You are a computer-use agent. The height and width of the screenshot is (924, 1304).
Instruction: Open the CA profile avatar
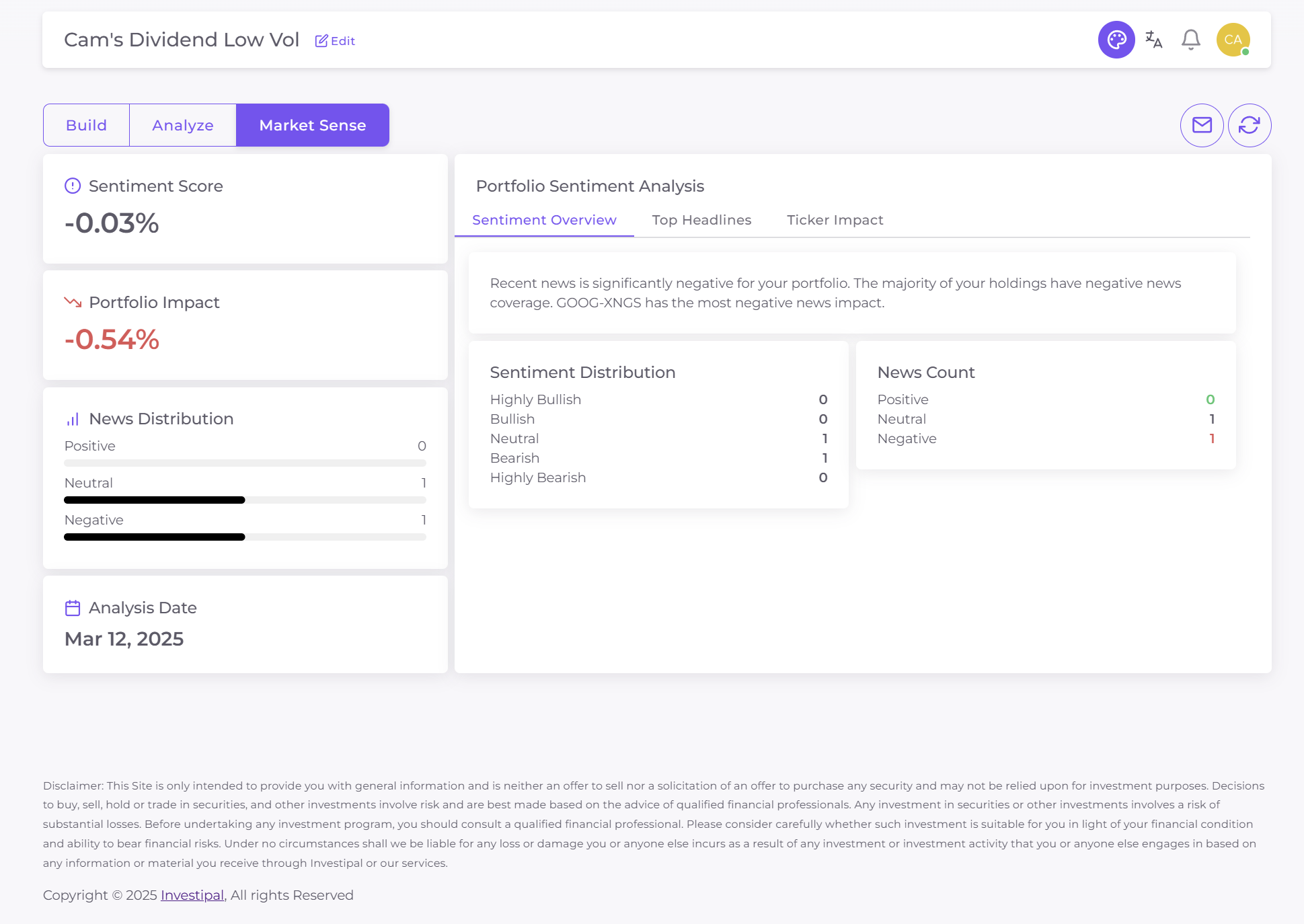pyautogui.click(x=1232, y=39)
